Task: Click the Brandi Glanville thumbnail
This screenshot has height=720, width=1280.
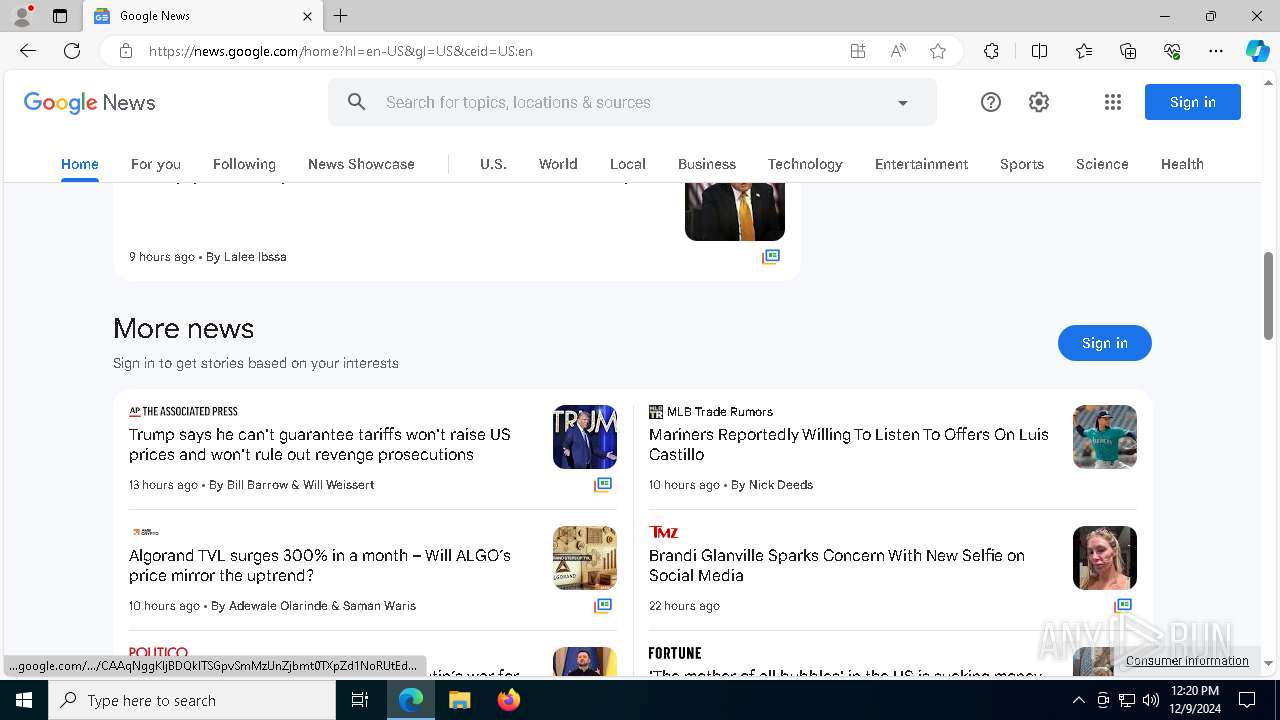Action: (x=1105, y=558)
